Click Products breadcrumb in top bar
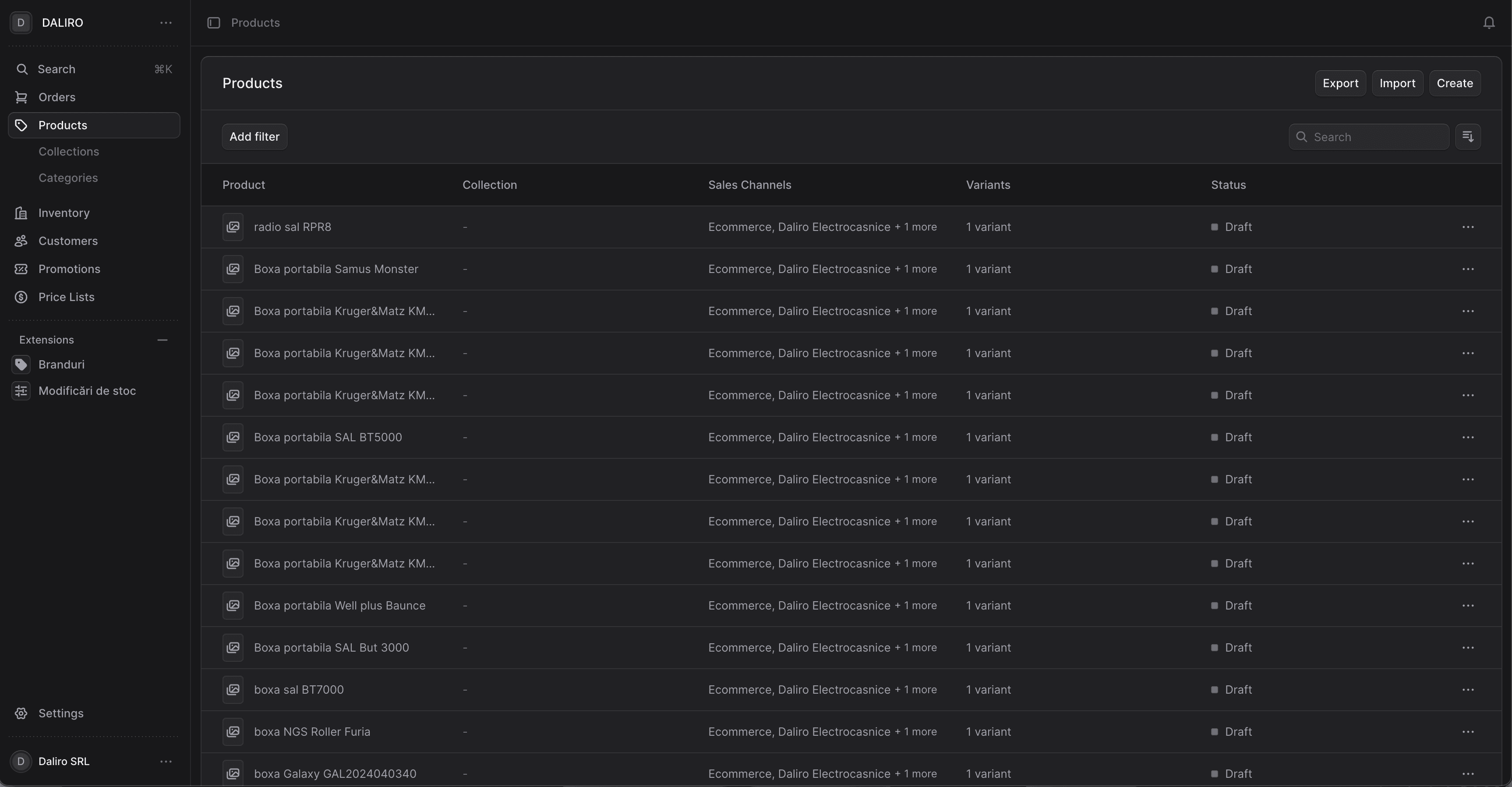The image size is (1512, 787). click(255, 23)
